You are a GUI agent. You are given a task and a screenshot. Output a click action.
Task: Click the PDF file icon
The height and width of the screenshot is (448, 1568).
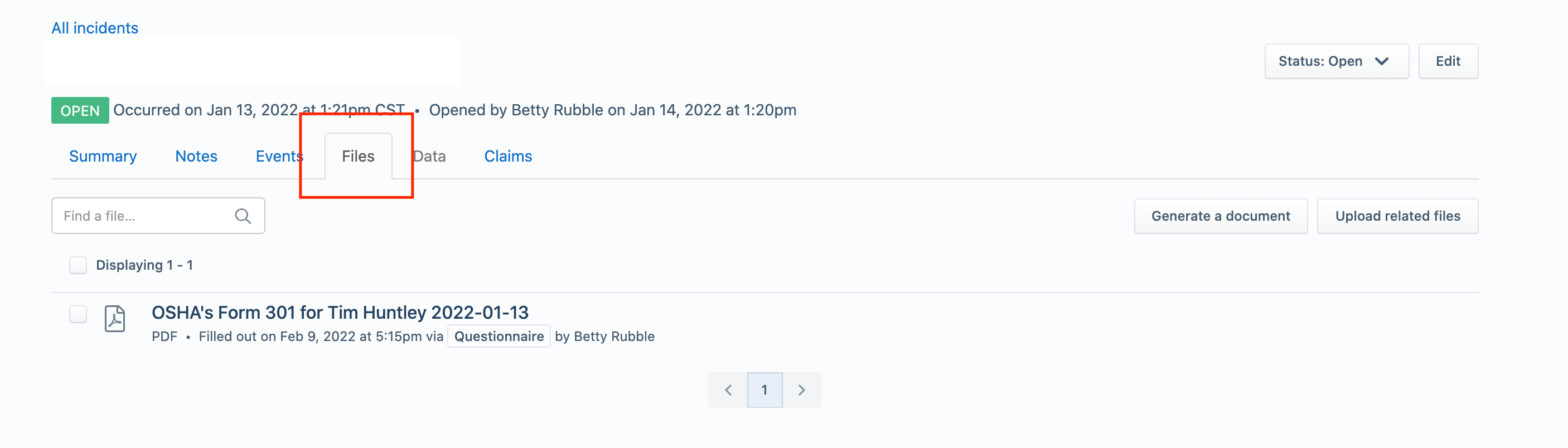[114, 319]
